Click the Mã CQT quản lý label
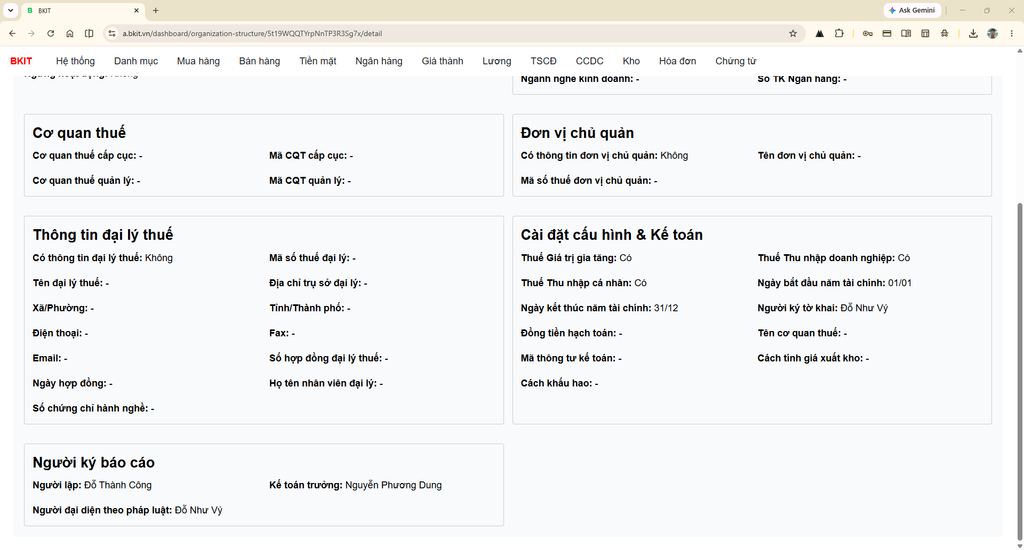This screenshot has width=1024, height=550. tap(307, 180)
